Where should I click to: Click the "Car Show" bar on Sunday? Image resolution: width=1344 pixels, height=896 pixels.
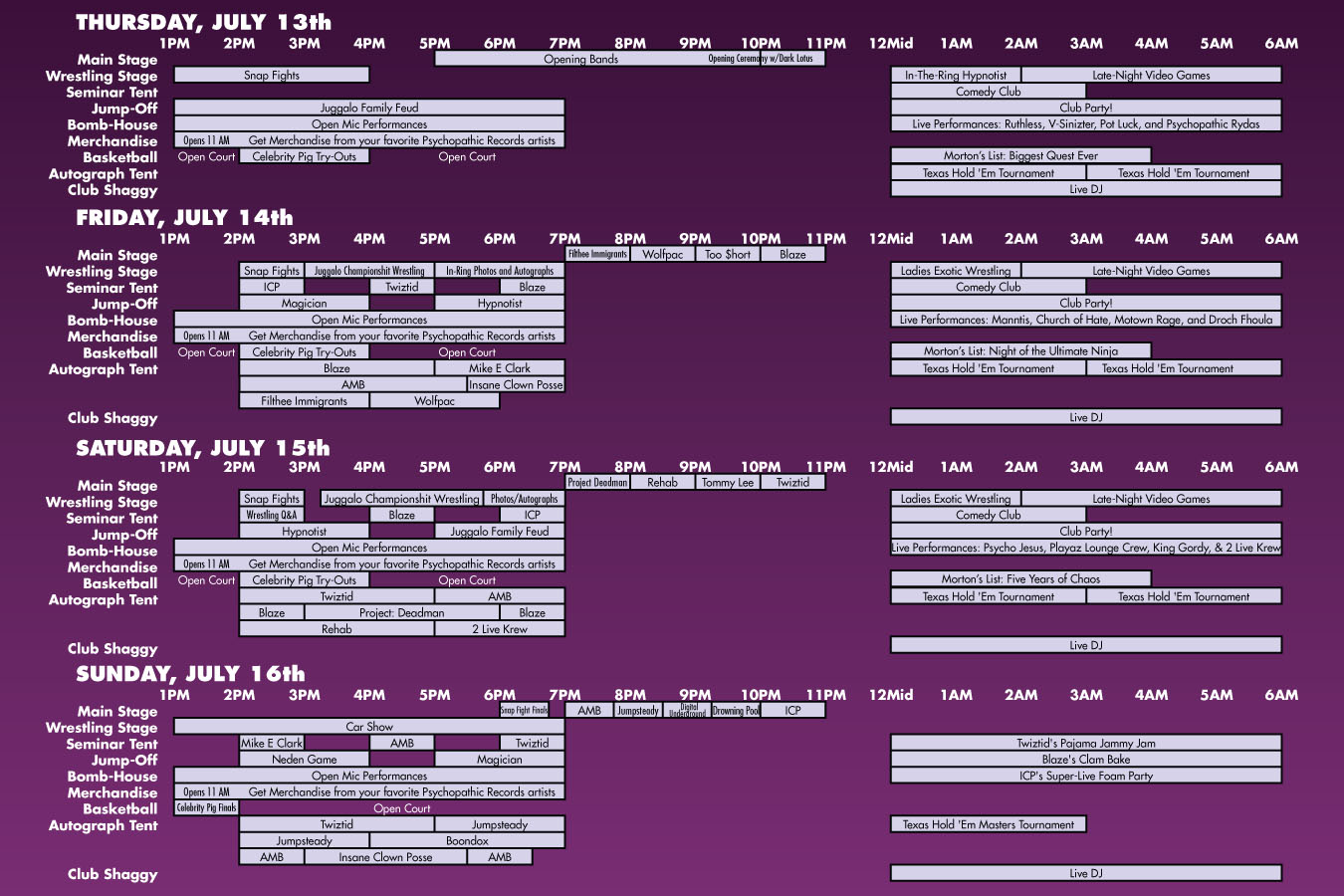369,727
